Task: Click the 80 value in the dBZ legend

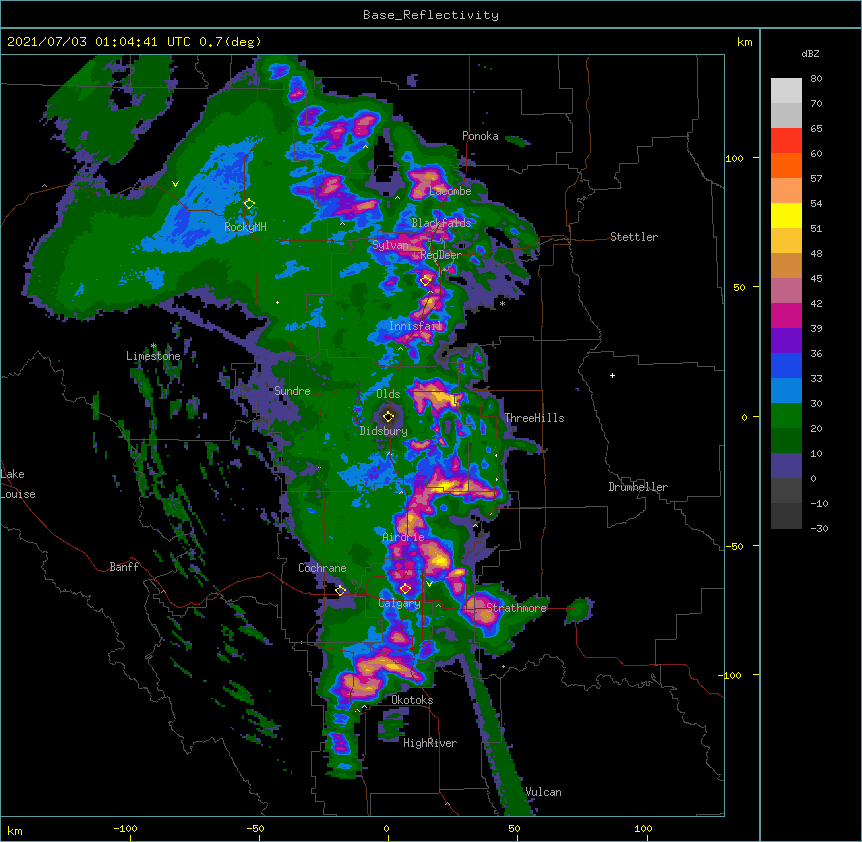Action: click(816, 79)
